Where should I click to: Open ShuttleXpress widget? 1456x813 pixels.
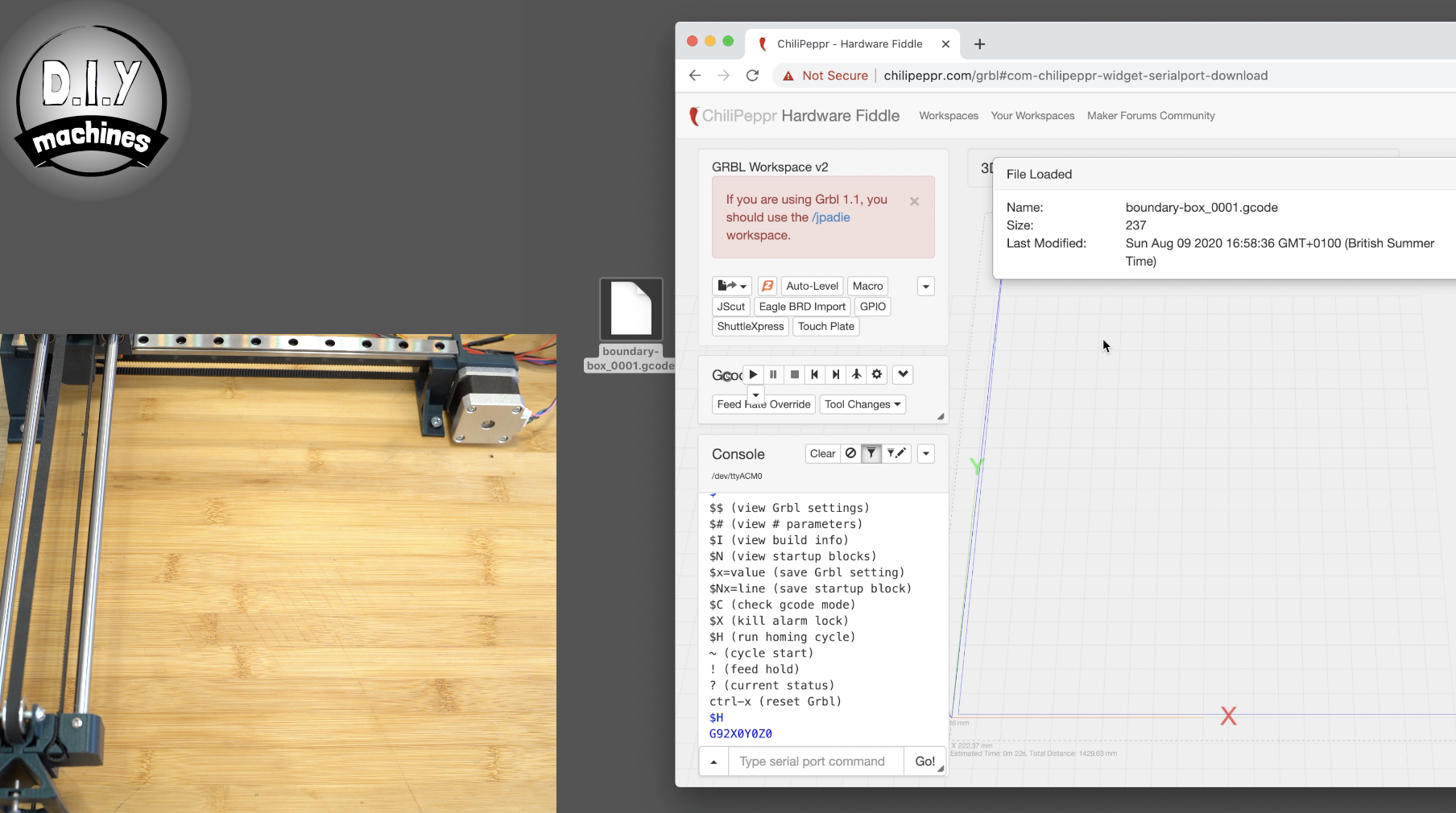[x=751, y=326]
